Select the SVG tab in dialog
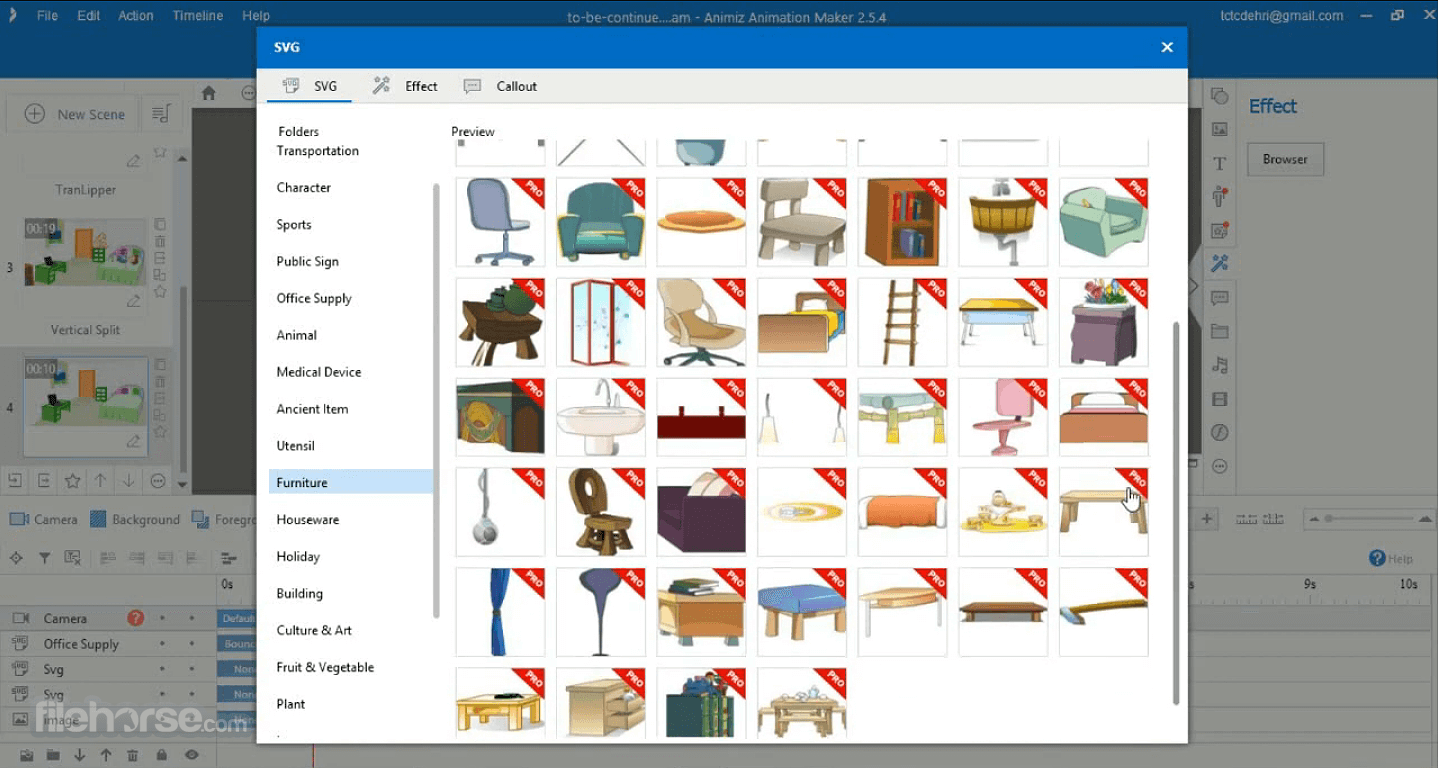Image resolution: width=1439 pixels, height=768 pixels. (310, 86)
